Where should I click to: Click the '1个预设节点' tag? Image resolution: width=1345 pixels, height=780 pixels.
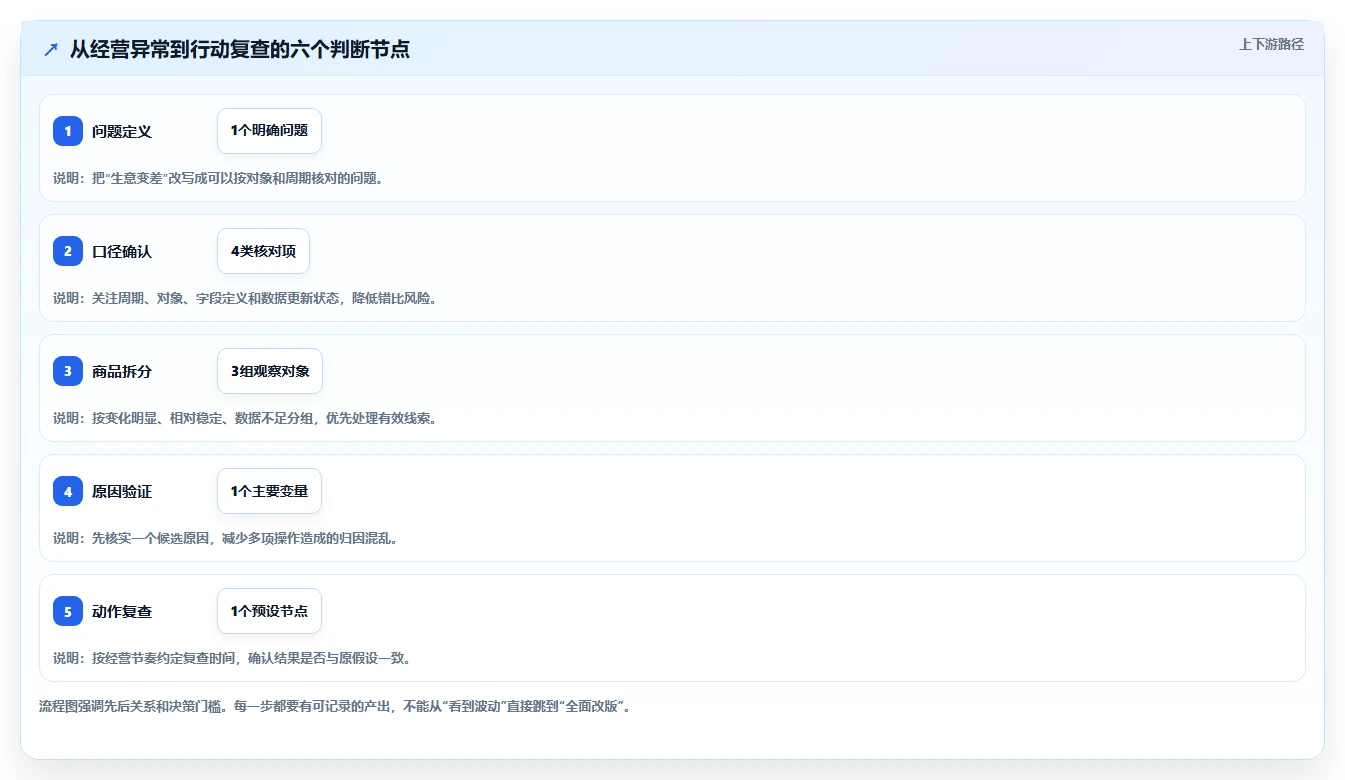269,611
